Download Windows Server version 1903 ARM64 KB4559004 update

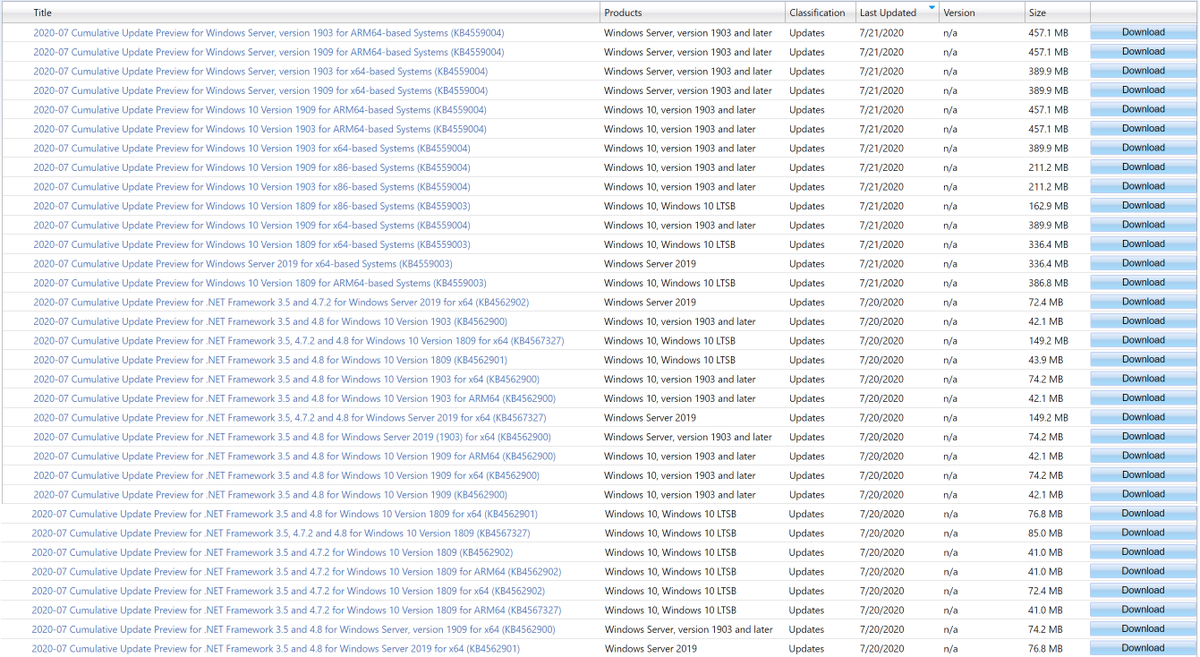tap(1143, 32)
